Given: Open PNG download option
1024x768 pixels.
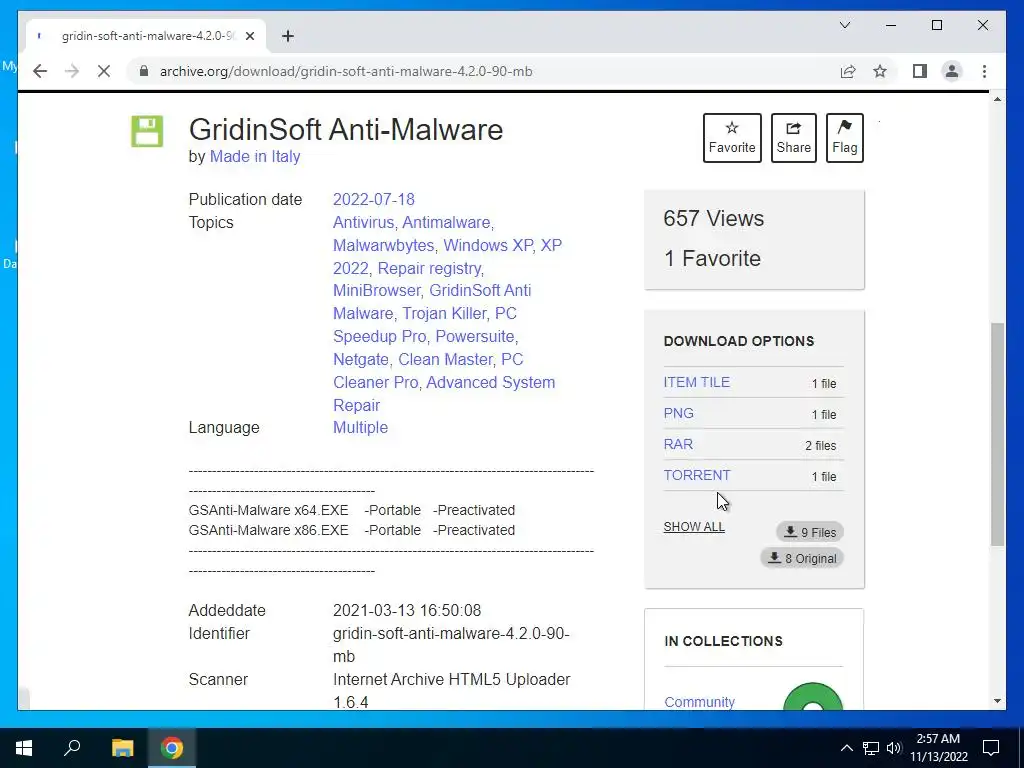Looking at the screenshot, I should tap(679, 413).
